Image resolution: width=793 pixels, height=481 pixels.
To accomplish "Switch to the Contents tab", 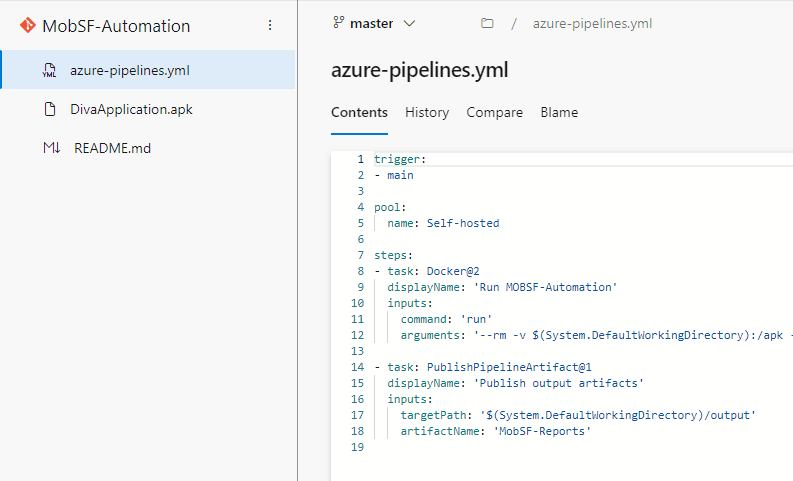I will coord(359,112).
